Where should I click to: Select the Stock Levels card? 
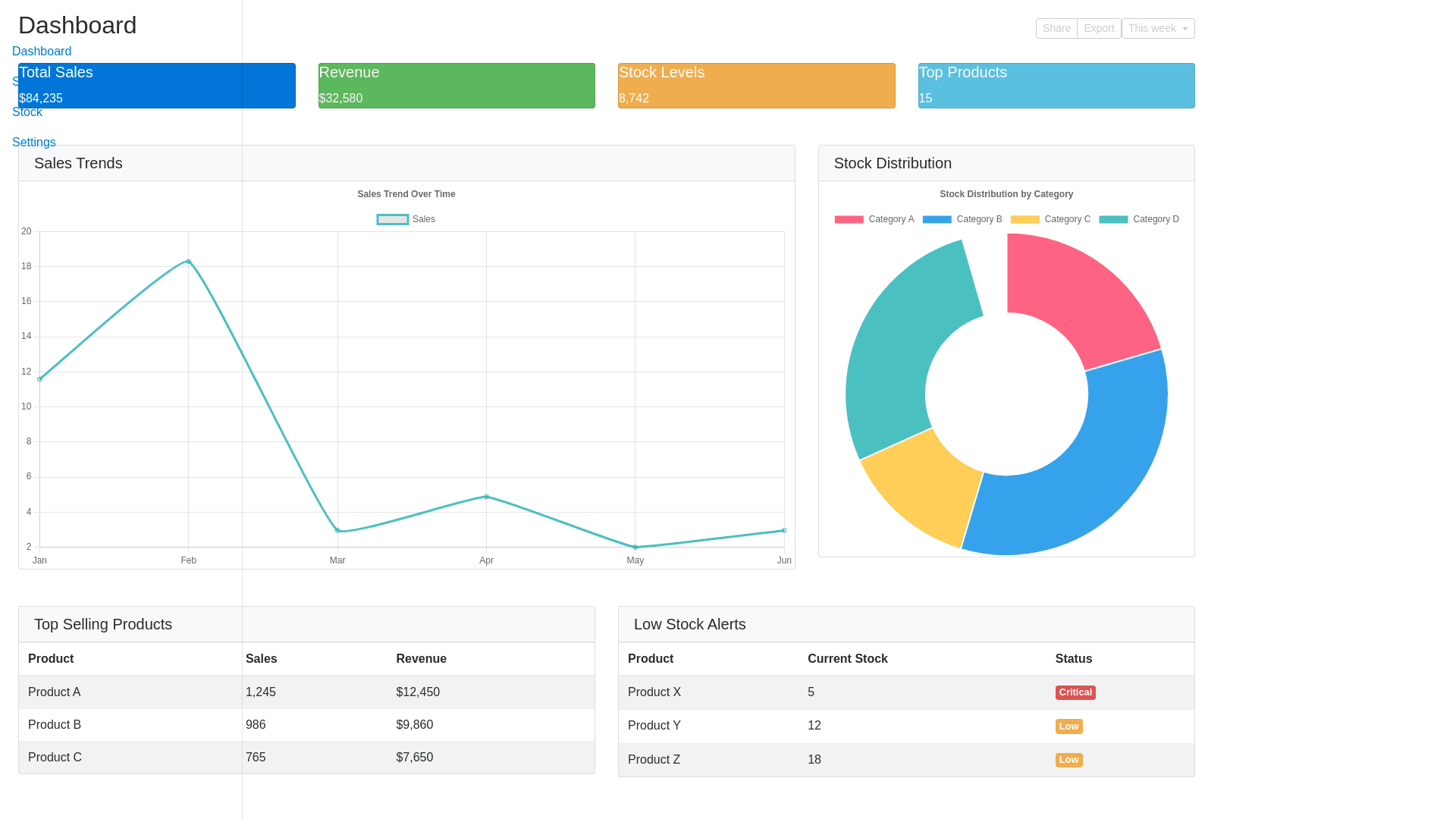click(756, 86)
